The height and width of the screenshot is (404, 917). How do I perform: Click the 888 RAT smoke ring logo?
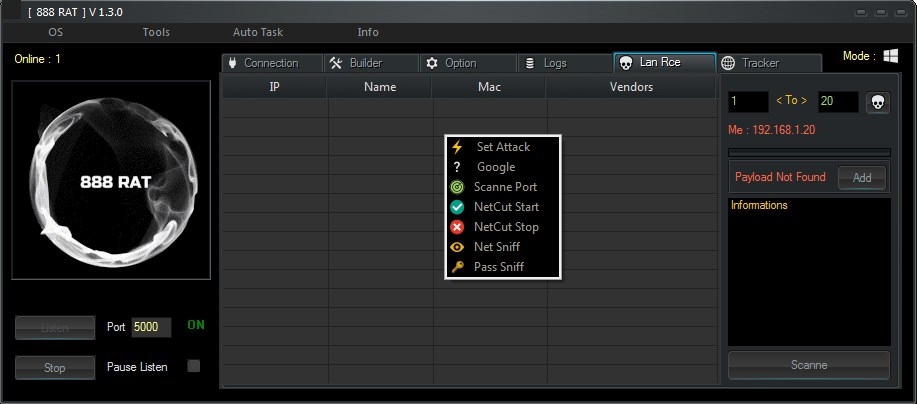[x=111, y=180]
